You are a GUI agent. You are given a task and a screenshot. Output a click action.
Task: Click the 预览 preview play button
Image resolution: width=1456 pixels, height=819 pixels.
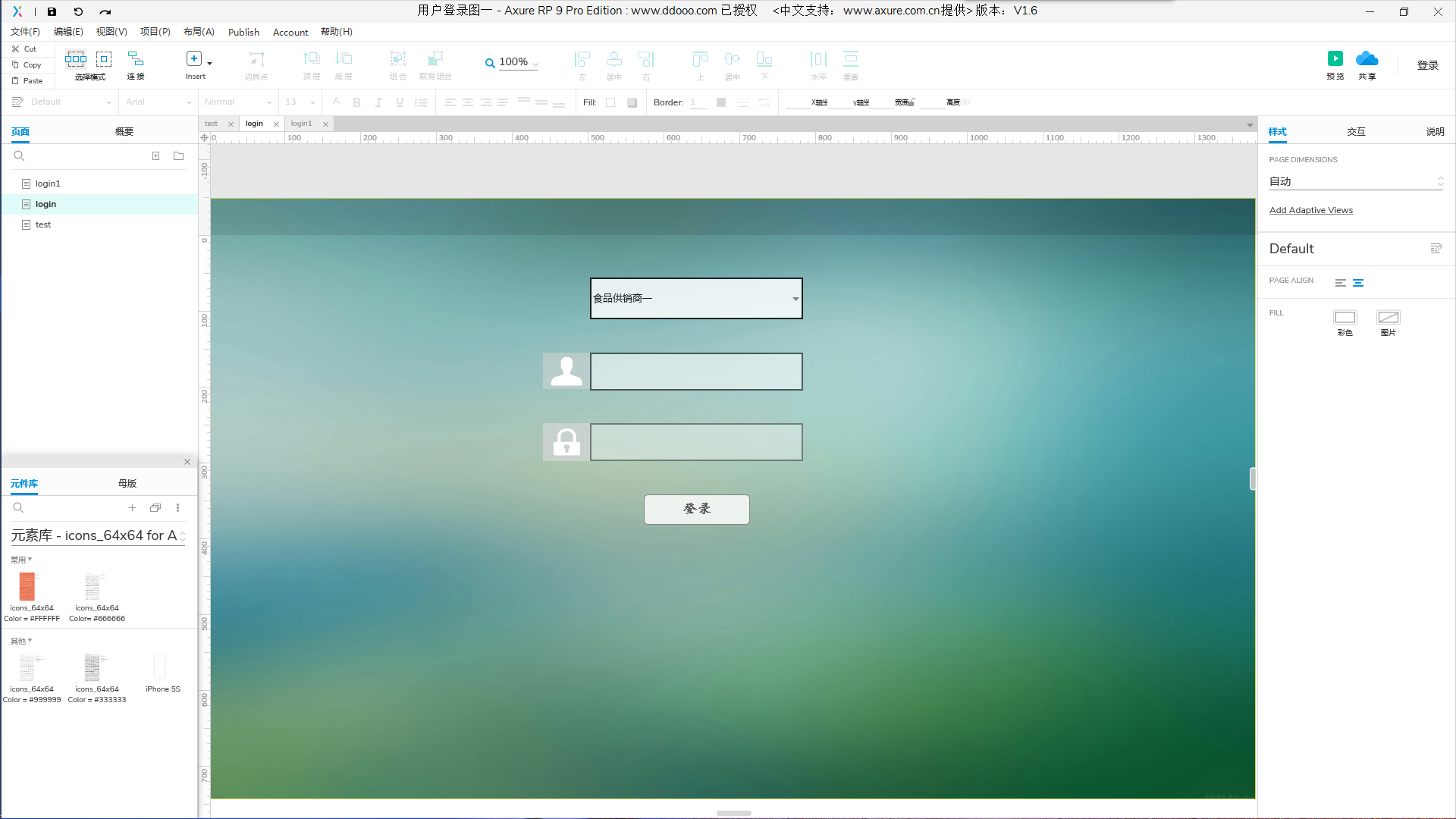point(1335,59)
